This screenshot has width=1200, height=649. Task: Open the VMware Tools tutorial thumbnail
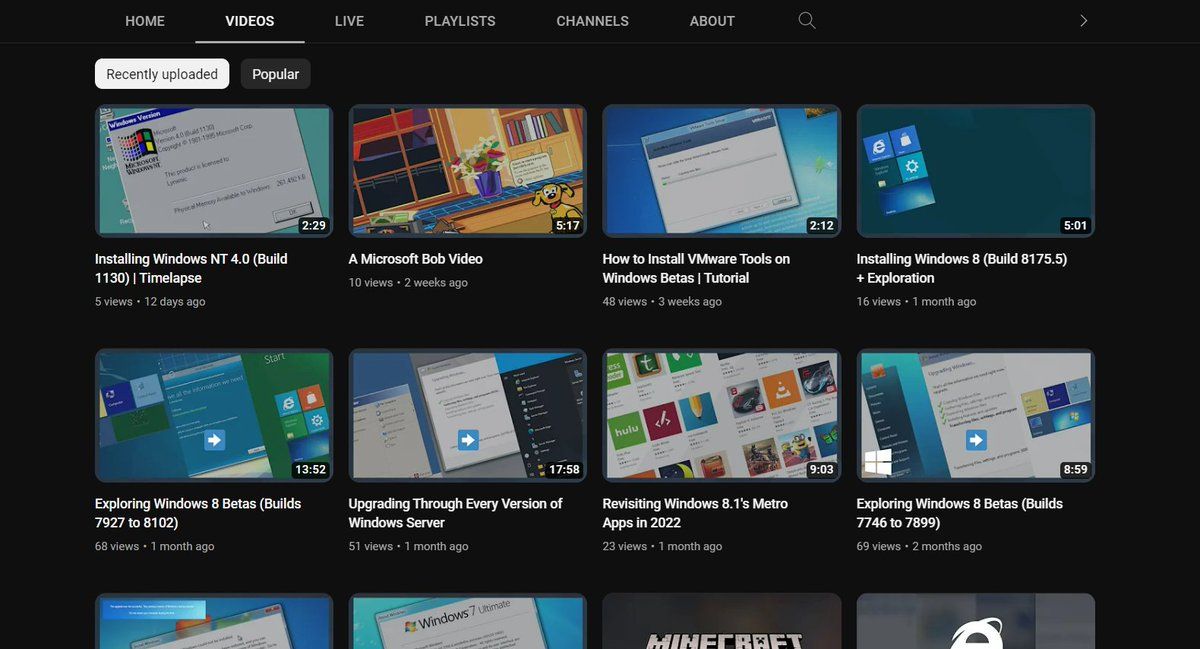click(721, 170)
